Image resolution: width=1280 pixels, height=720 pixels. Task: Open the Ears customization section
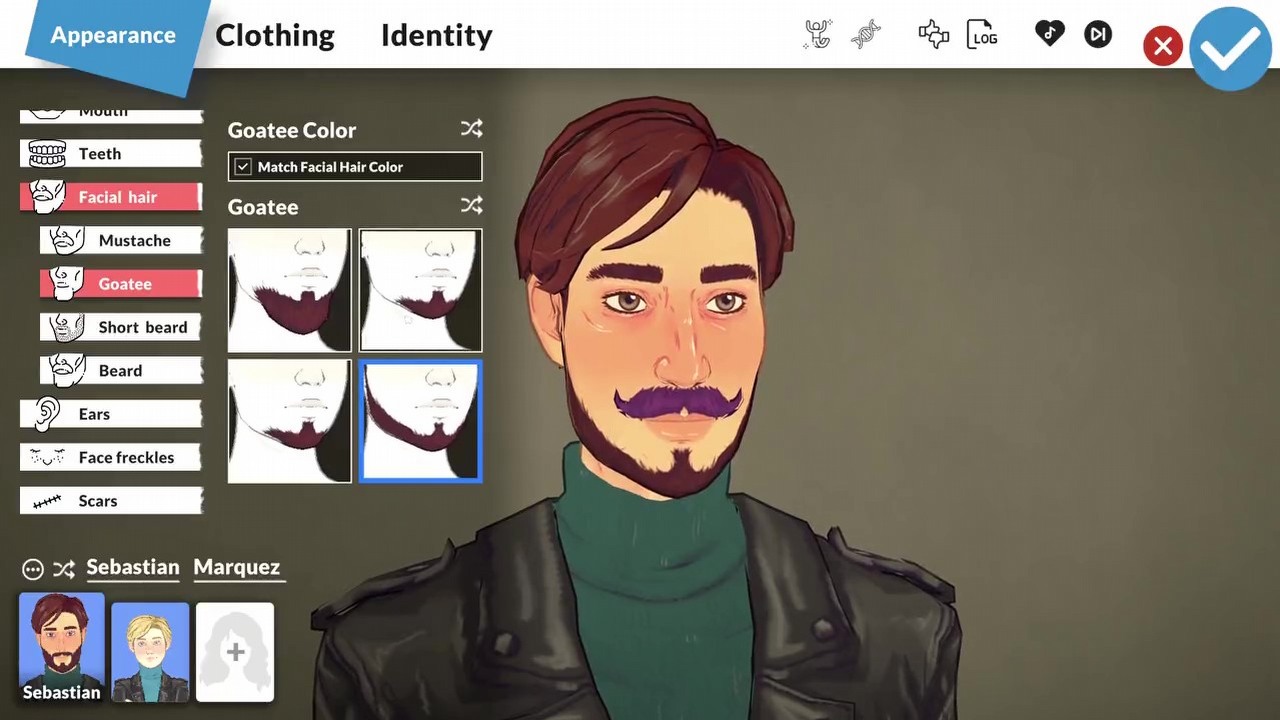tap(94, 414)
